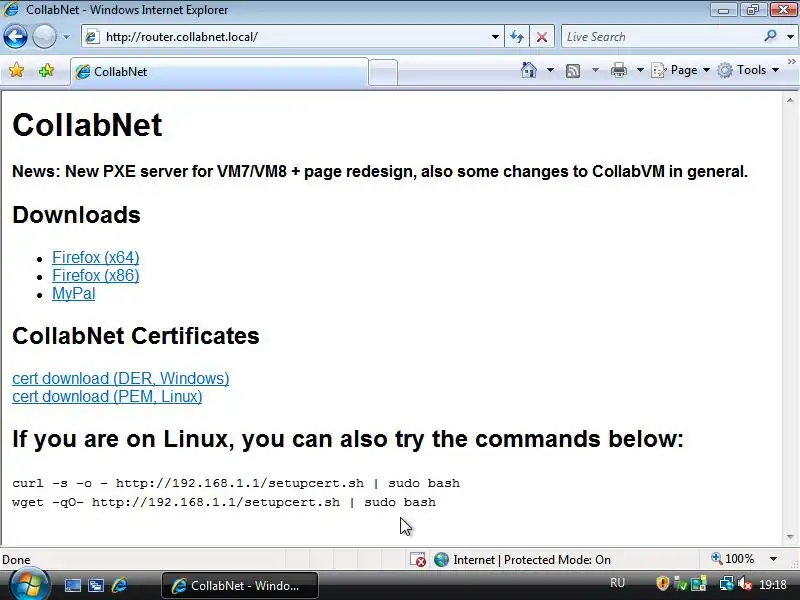Click the Back navigation arrow
800x600 pixels.
pos(15,37)
